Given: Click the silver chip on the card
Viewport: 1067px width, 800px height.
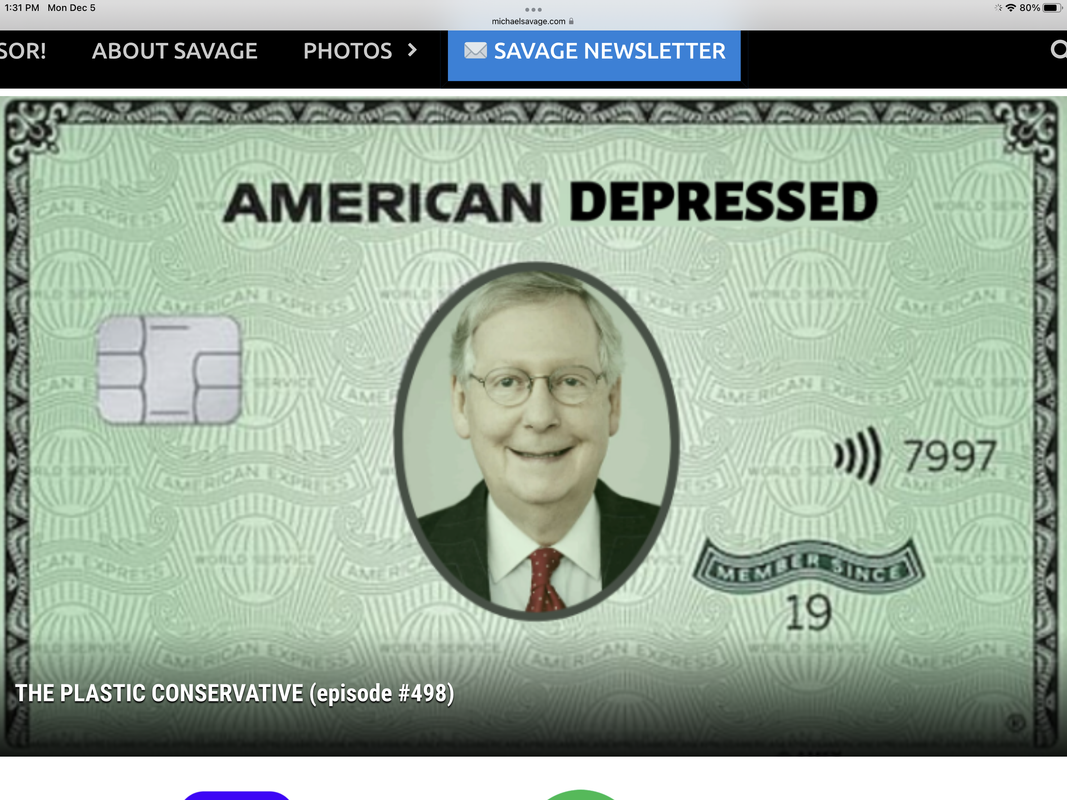Looking at the screenshot, I should [169, 370].
